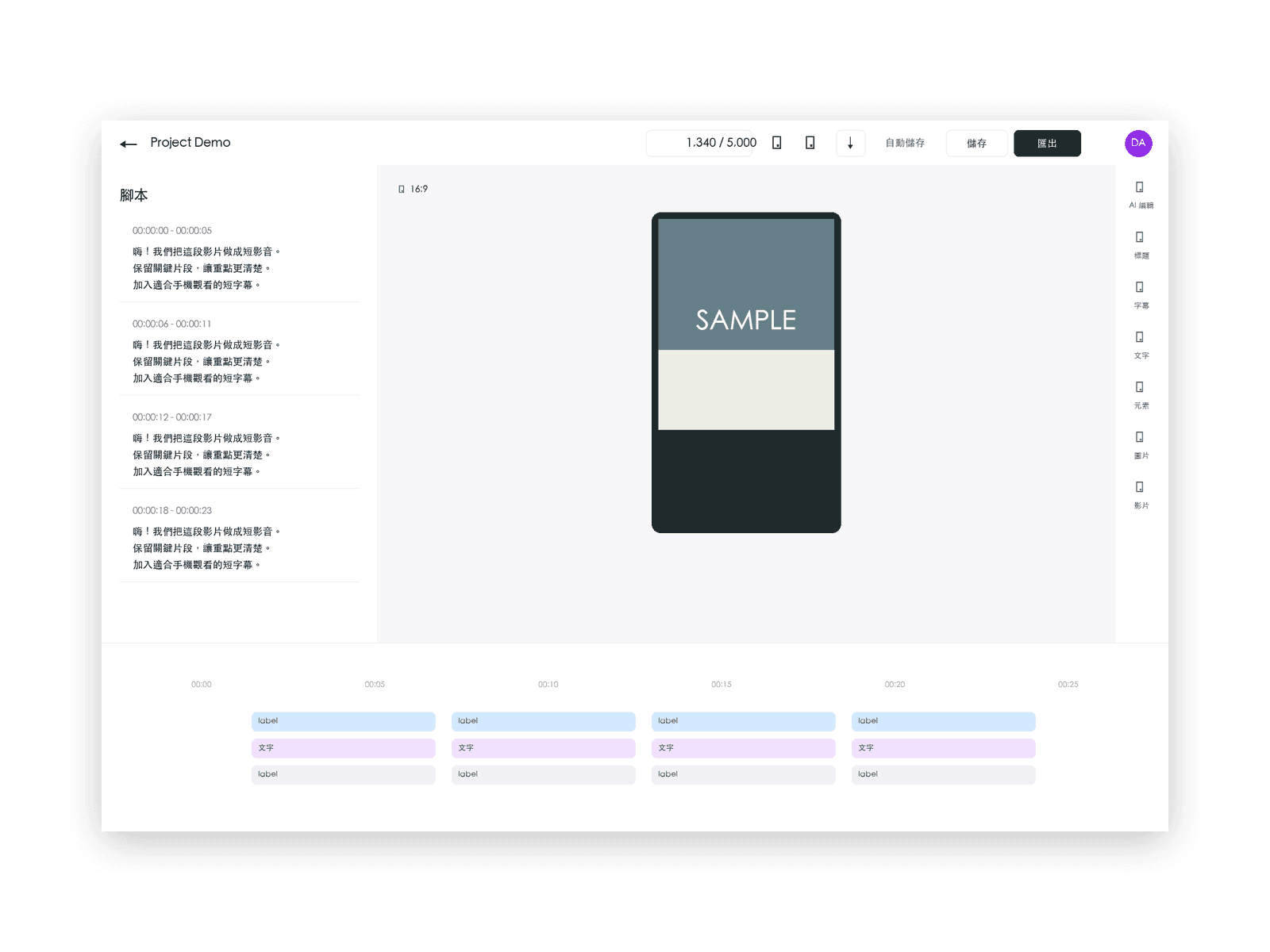This screenshot has width=1270, height=952.
Task: Click the 自動儲存 auto-save label
Action: (905, 143)
